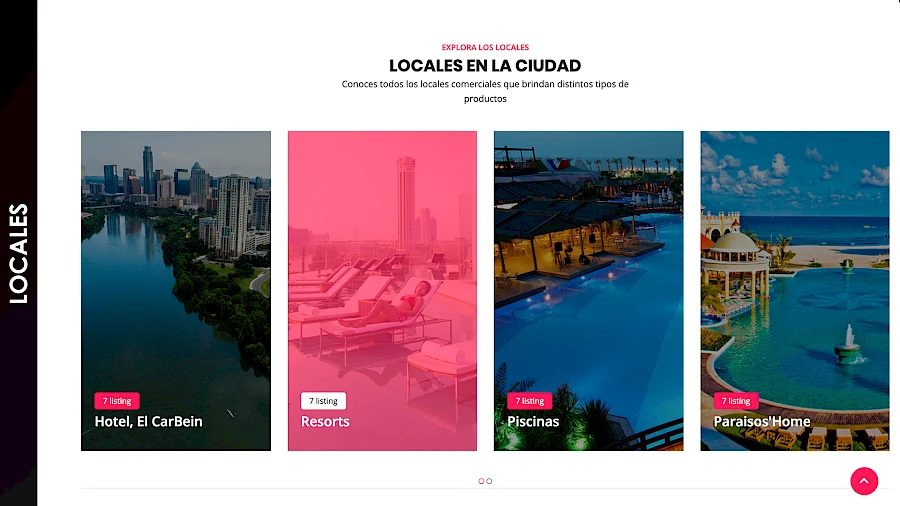Select the first carousel pagination dot
The height and width of the screenshot is (506, 900).
pos(481,481)
